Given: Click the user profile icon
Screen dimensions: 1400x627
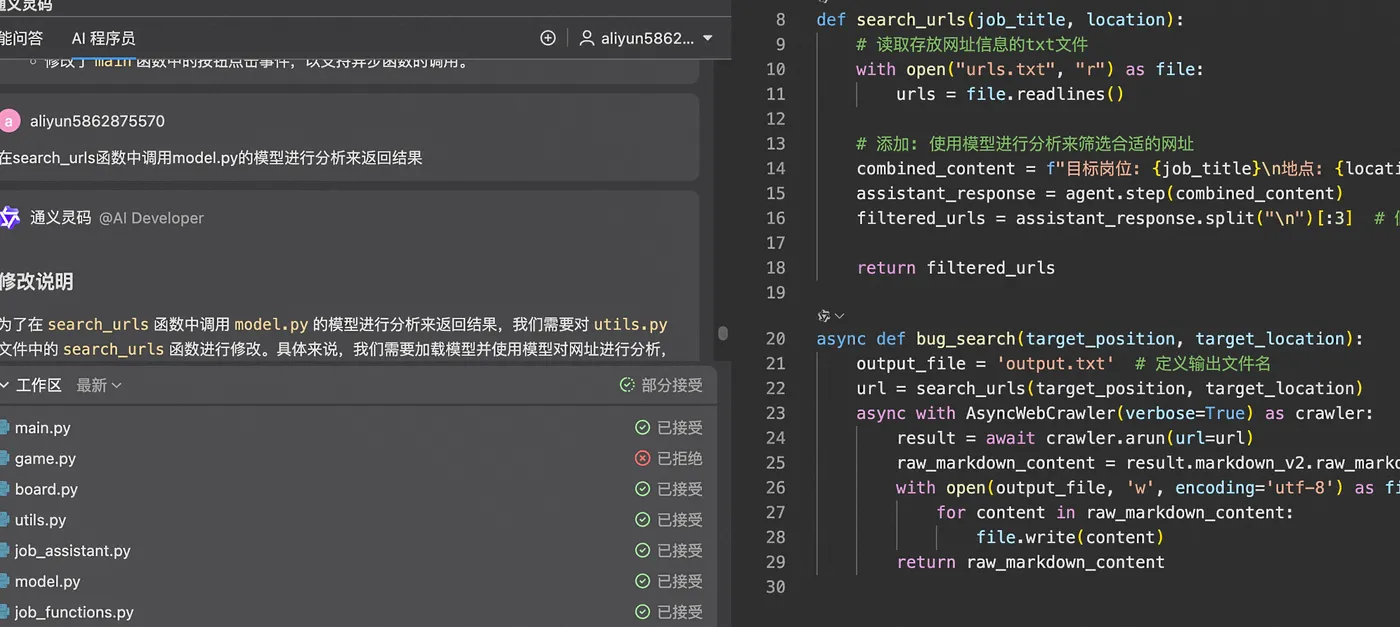Looking at the screenshot, I should tap(587, 38).
